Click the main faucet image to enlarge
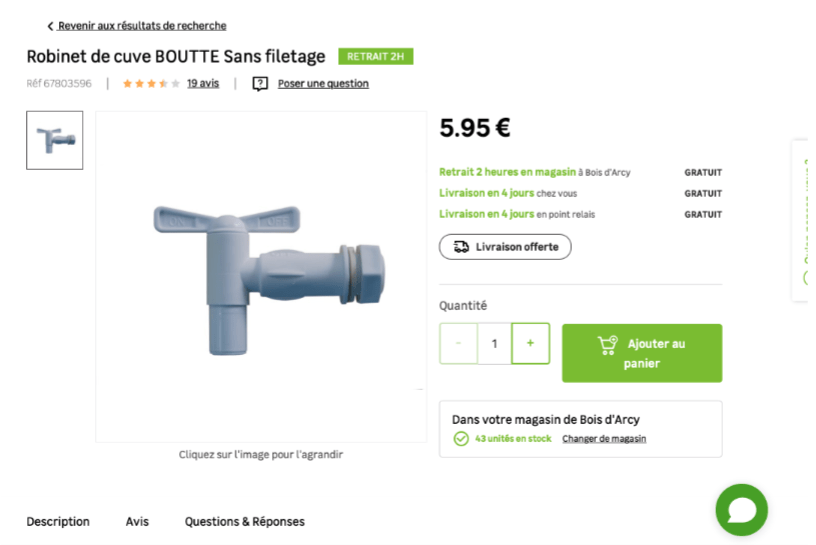This screenshot has height=545, width=816. (x=261, y=277)
